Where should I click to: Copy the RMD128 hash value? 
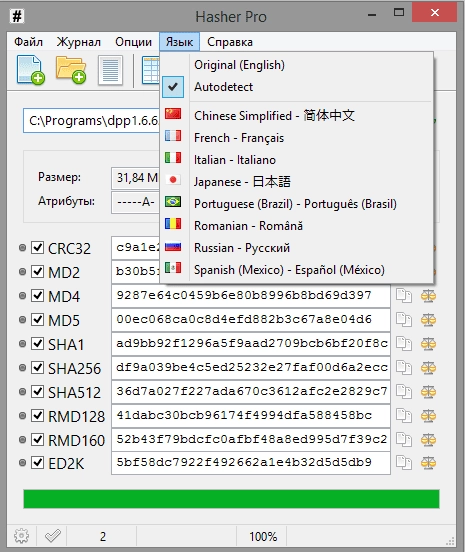[x=404, y=415]
